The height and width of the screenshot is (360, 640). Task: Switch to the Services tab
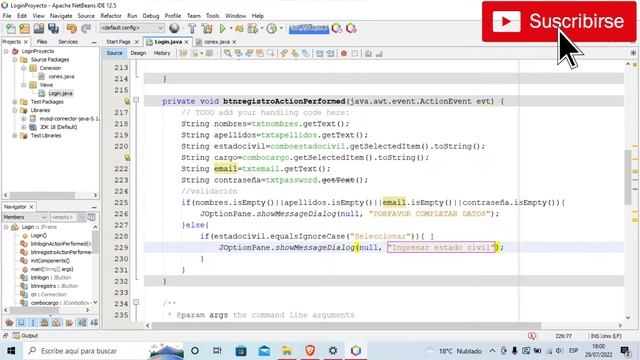coord(68,42)
